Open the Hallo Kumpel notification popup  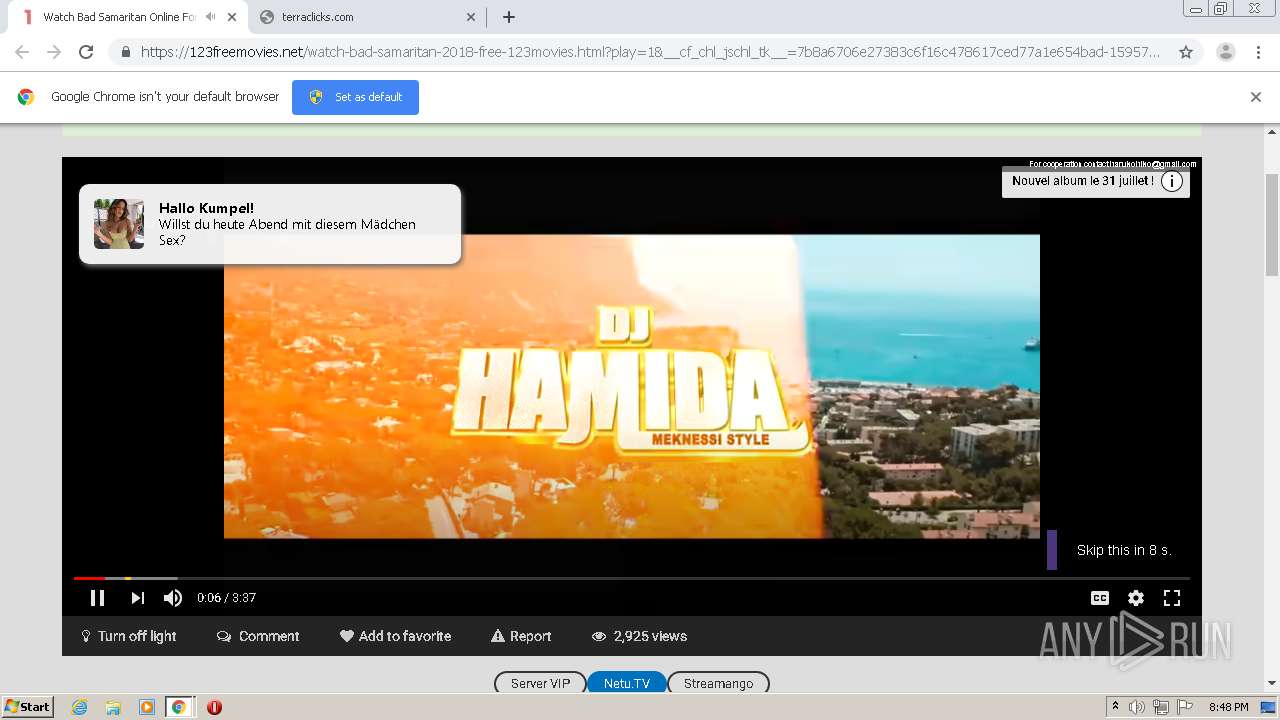270,224
